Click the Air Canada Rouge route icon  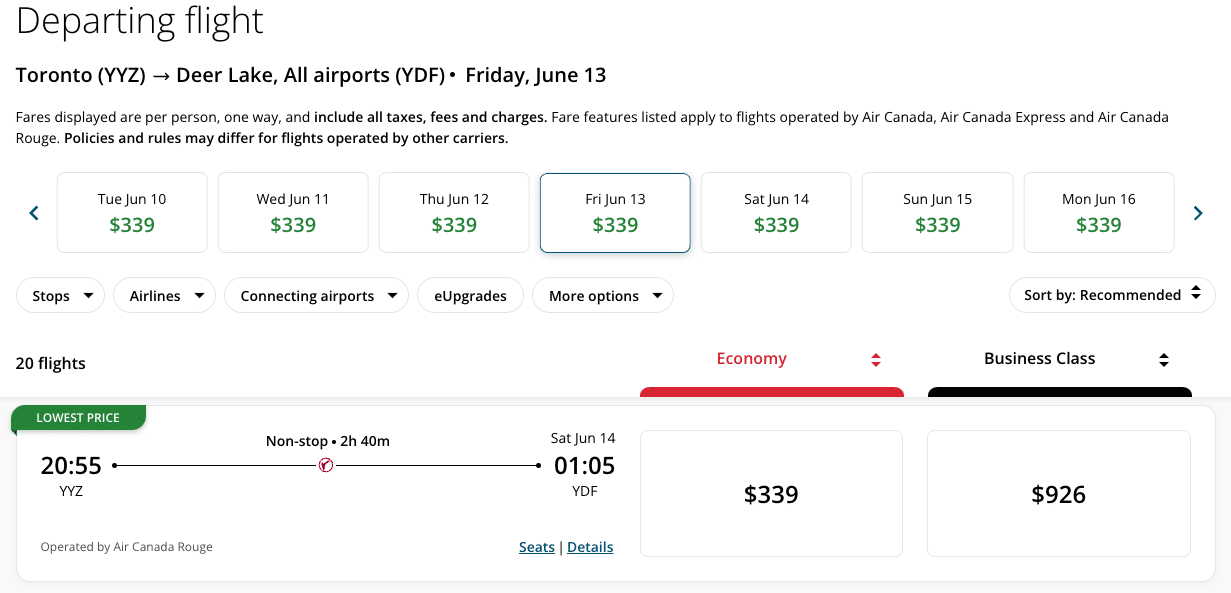[326, 465]
